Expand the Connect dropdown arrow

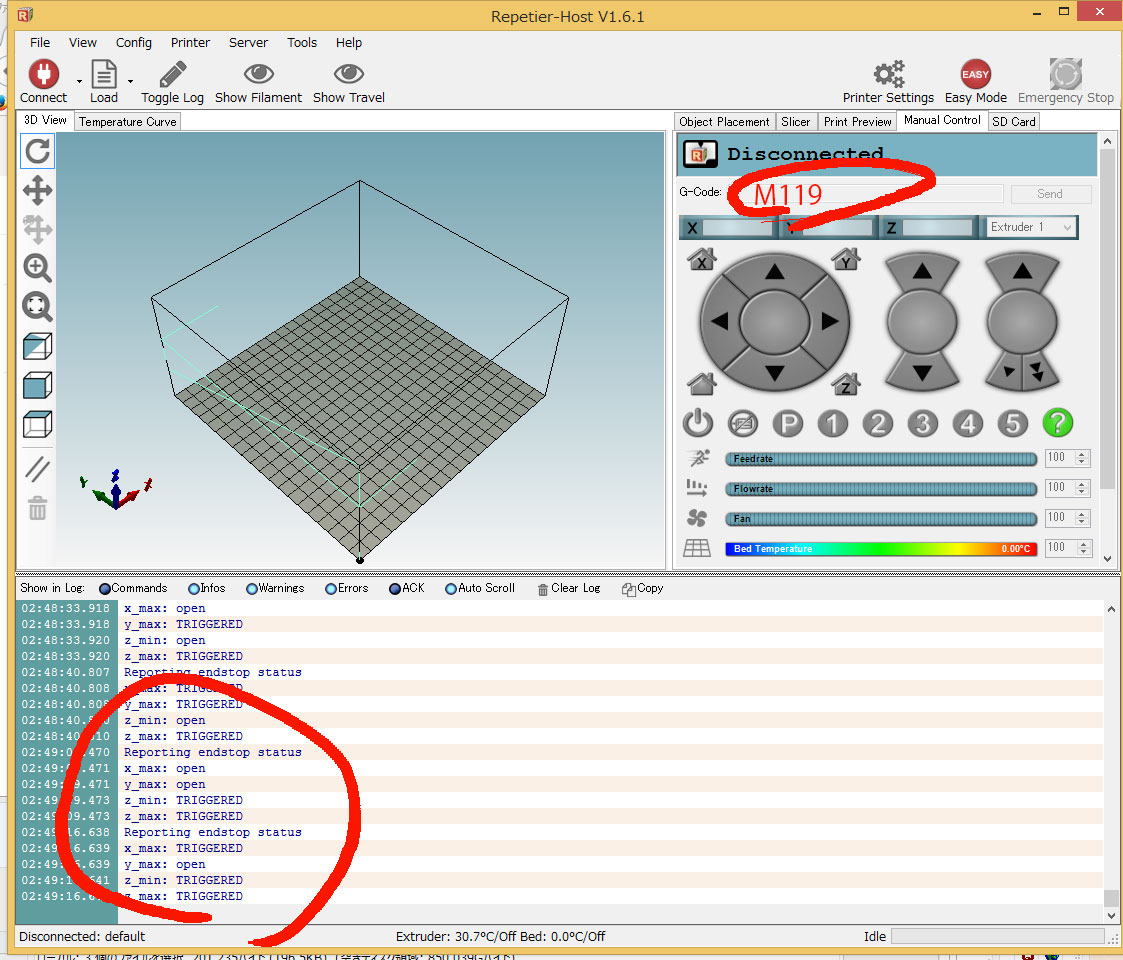point(79,82)
